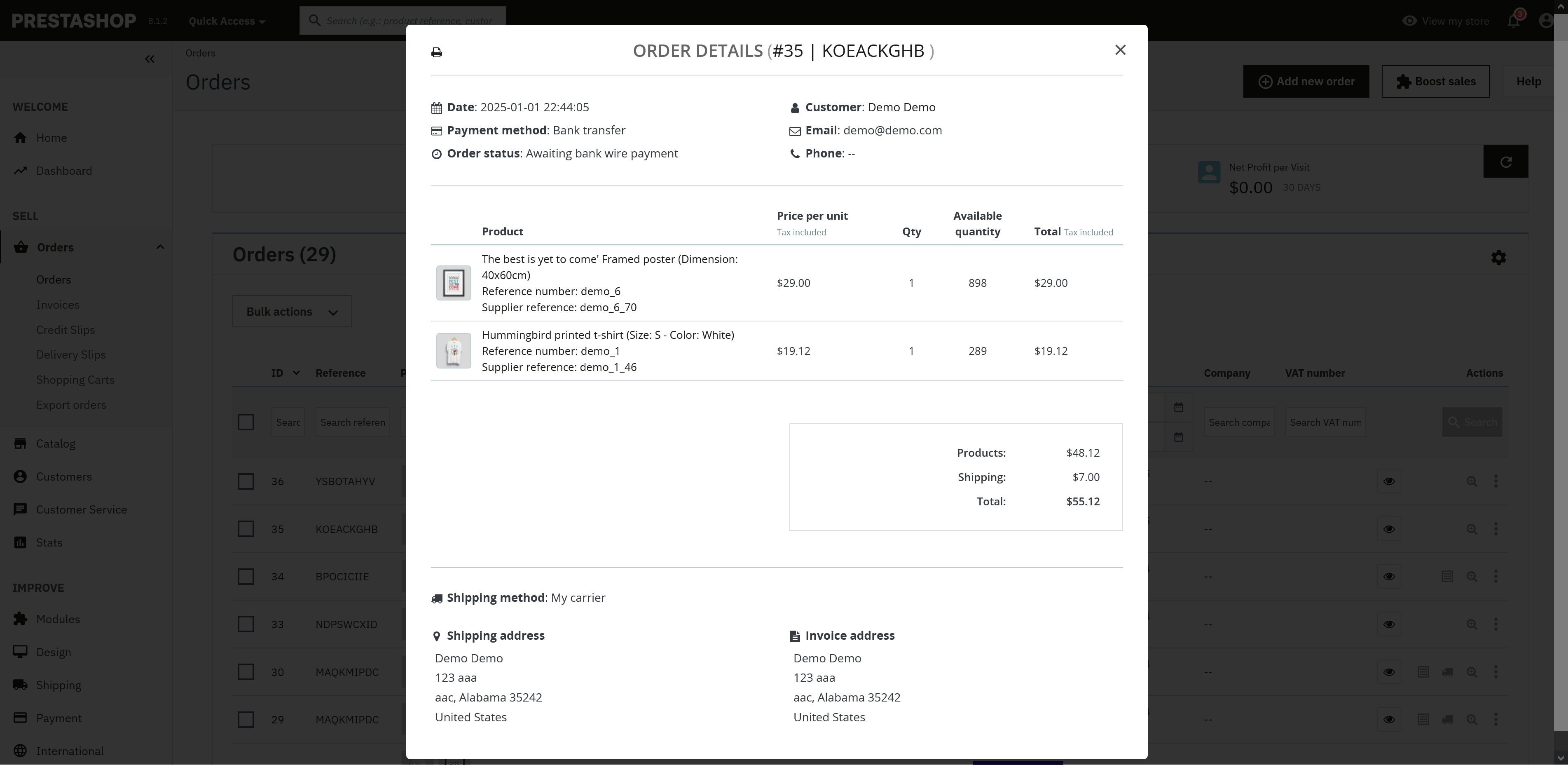The width and height of the screenshot is (1568, 765).
Task: Go to Customers section
Action: 64,476
